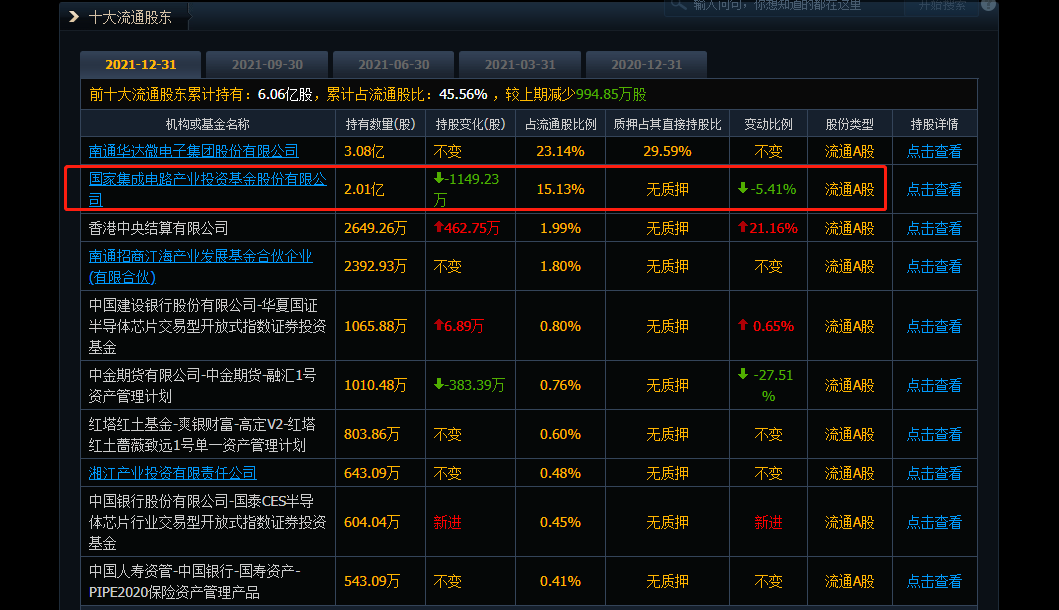Click the 21.16% change ratio cell
This screenshot has height=610, width=1059.
(768, 228)
